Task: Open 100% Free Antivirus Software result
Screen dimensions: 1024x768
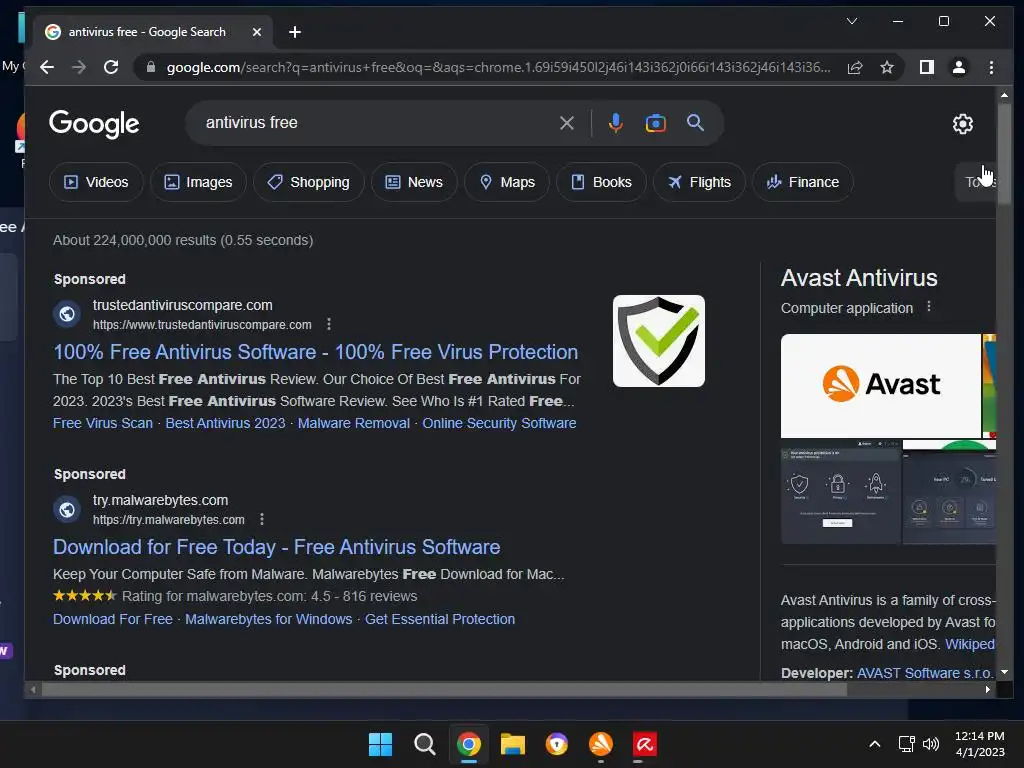Action: (315, 352)
